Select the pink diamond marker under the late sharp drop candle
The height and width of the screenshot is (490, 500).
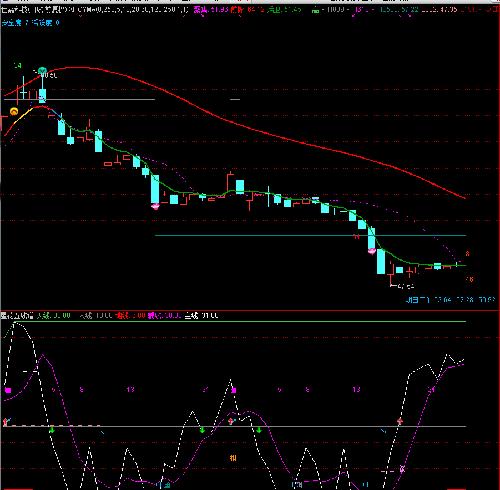[372, 251]
